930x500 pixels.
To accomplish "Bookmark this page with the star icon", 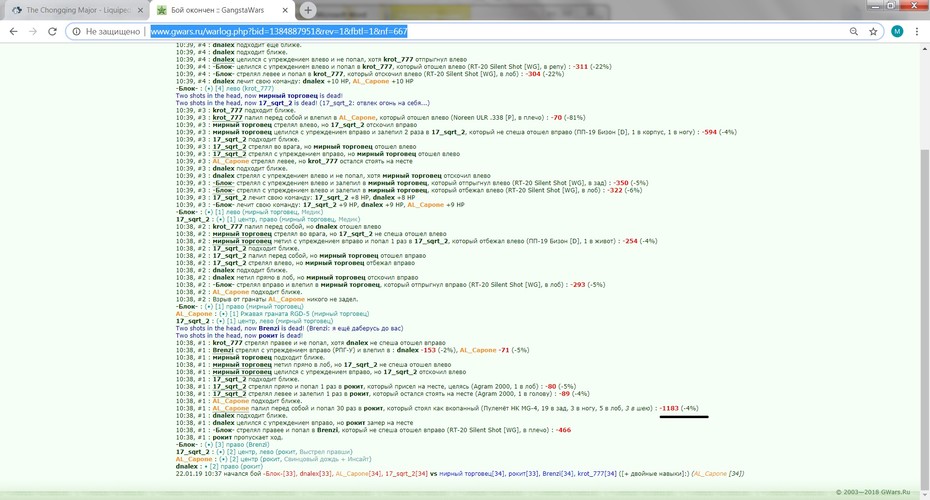I will point(873,31).
